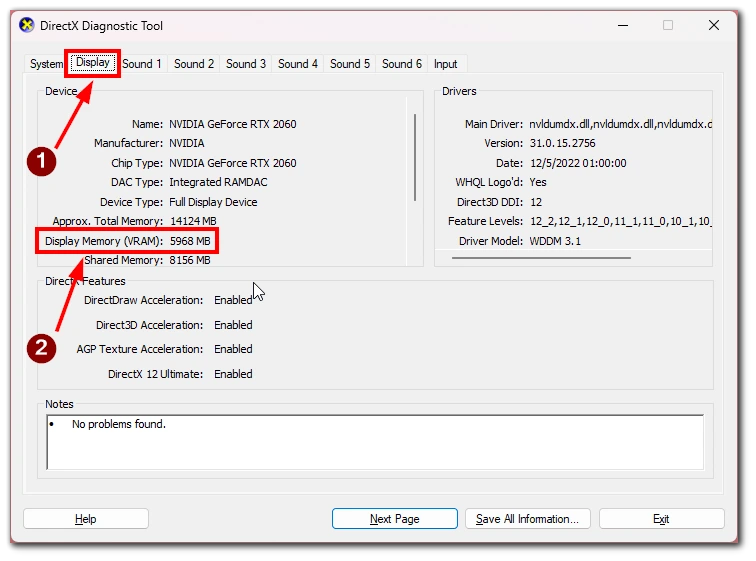Click the DirectX Diagnostic Tool title icon
The image size is (756, 561).
(27, 25)
